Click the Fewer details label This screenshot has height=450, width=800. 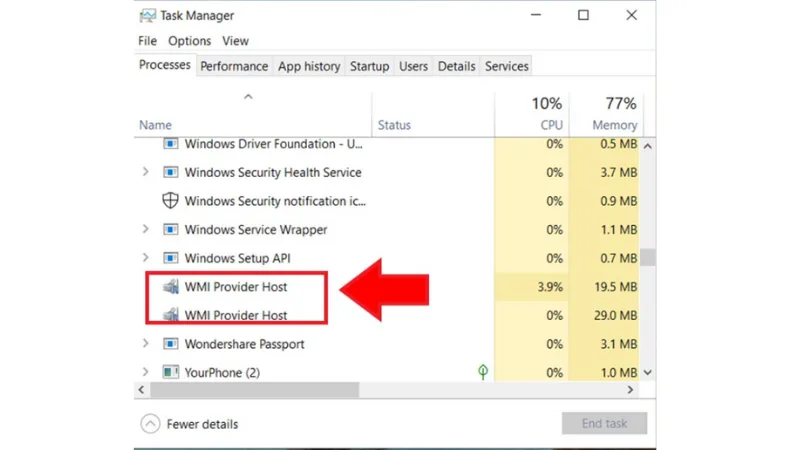[202, 424]
